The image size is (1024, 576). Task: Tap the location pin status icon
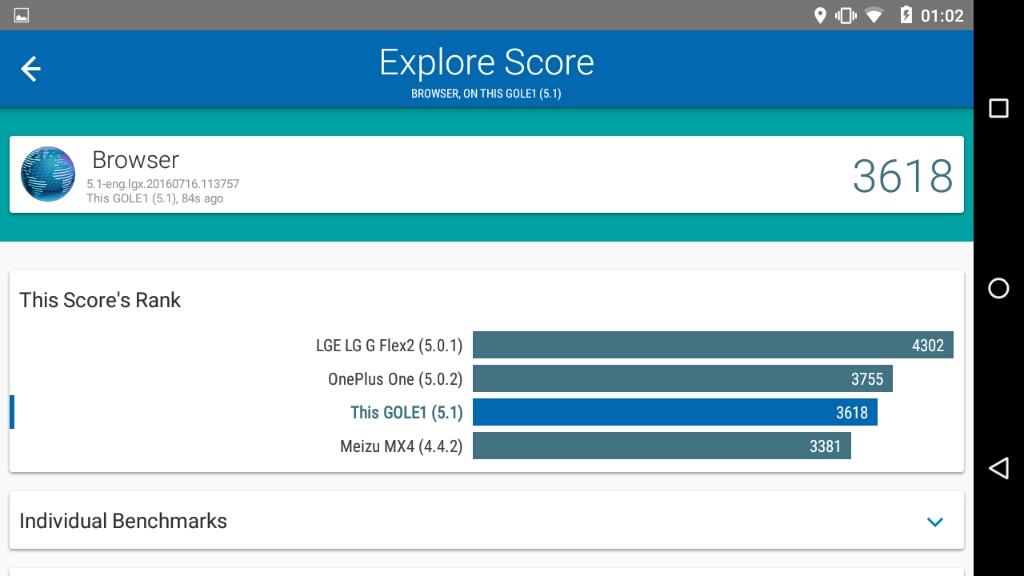[x=820, y=15]
